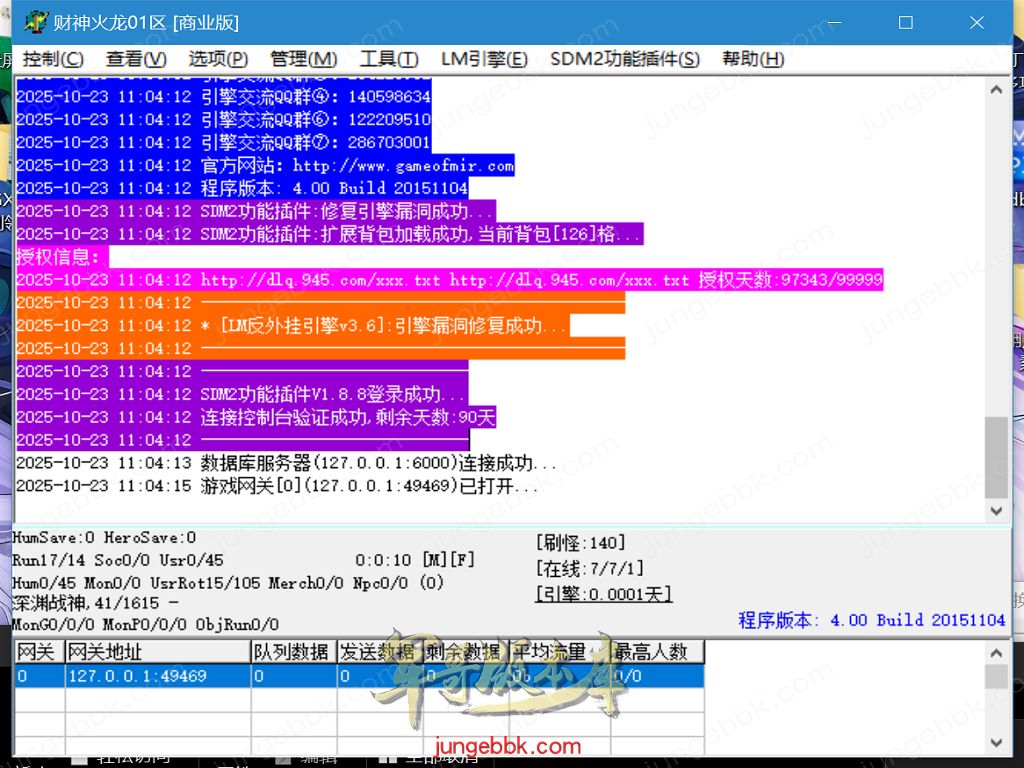Click the log panel scroll-down arrow
This screenshot has width=1024, height=768.
996,511
